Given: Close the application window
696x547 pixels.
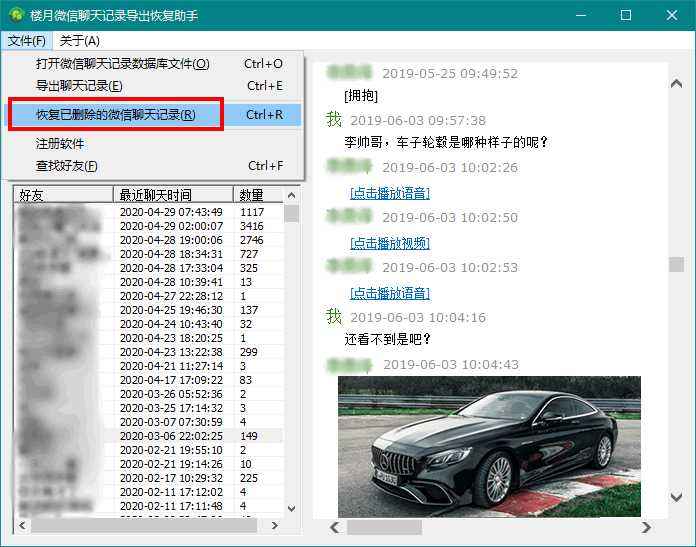Looking at the screenshot, I should pos(672,15).
